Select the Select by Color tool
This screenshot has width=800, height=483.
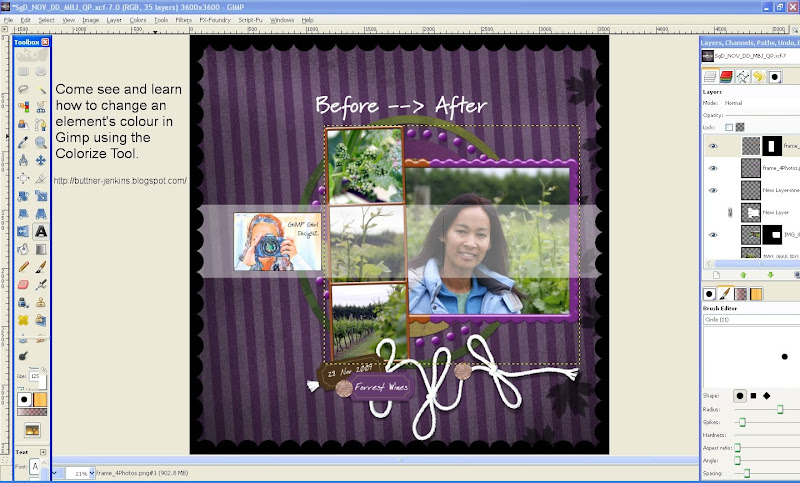click(23, 107)
